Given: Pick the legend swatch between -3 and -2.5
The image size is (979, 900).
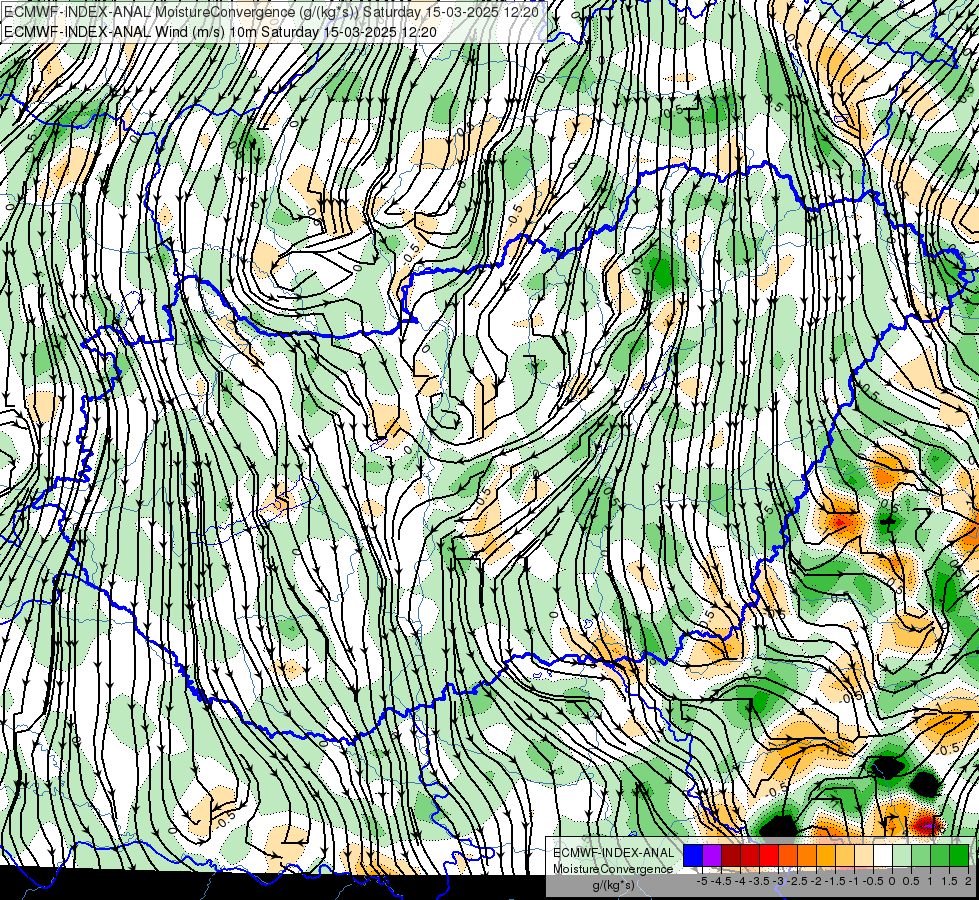Looking at the screenshot, I should click(787, 855).
